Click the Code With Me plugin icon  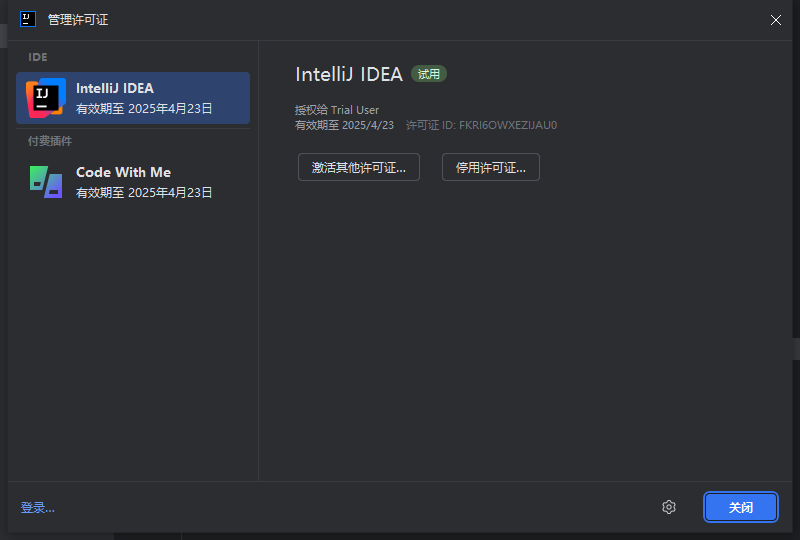[46, 182]
